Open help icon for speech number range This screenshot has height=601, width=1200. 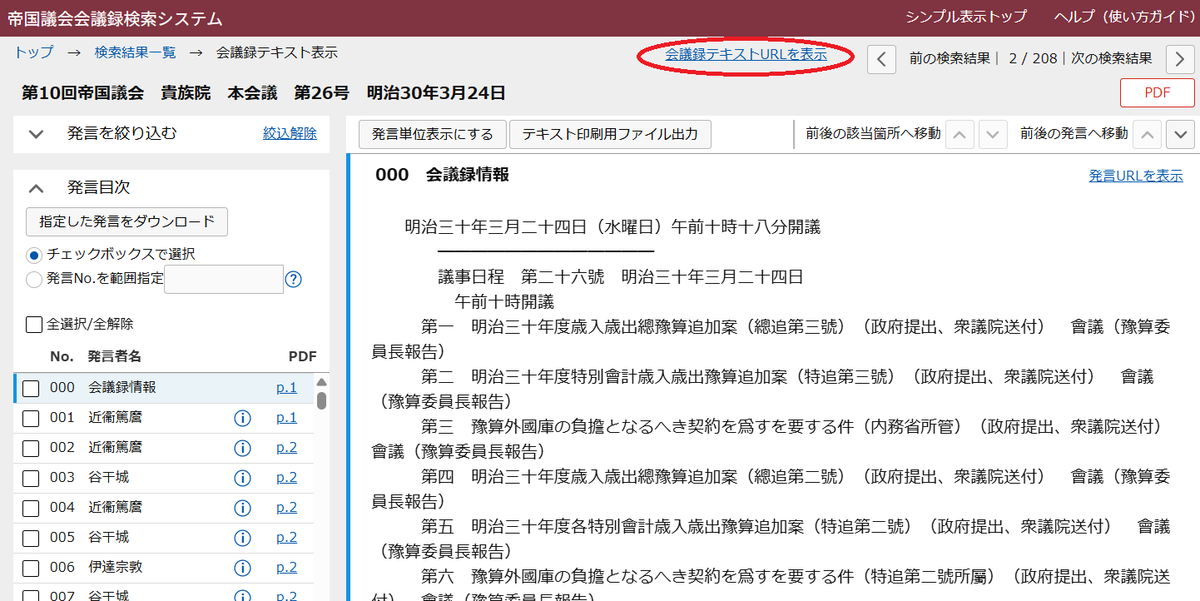click(x=293, y=280)
